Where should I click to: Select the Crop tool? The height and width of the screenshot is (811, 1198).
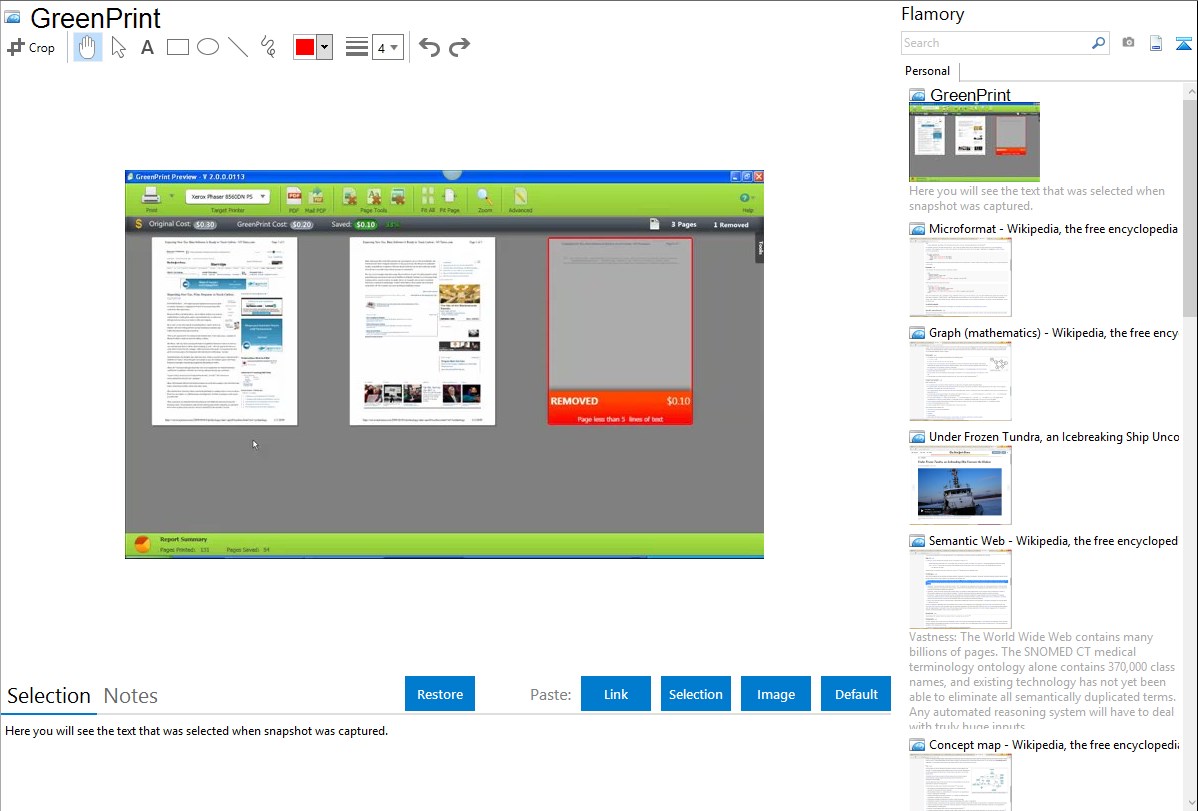[x=31, y=47]
